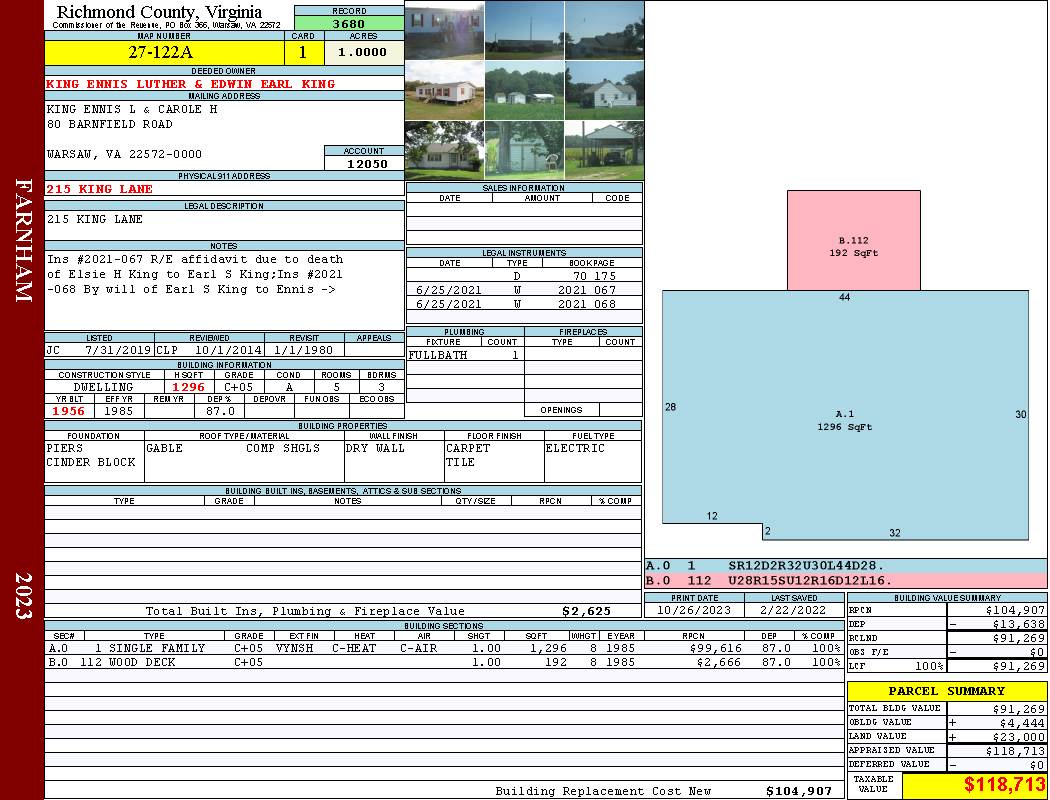
Task: Click the notes text about Elsie H King
Action: [195, 274]
